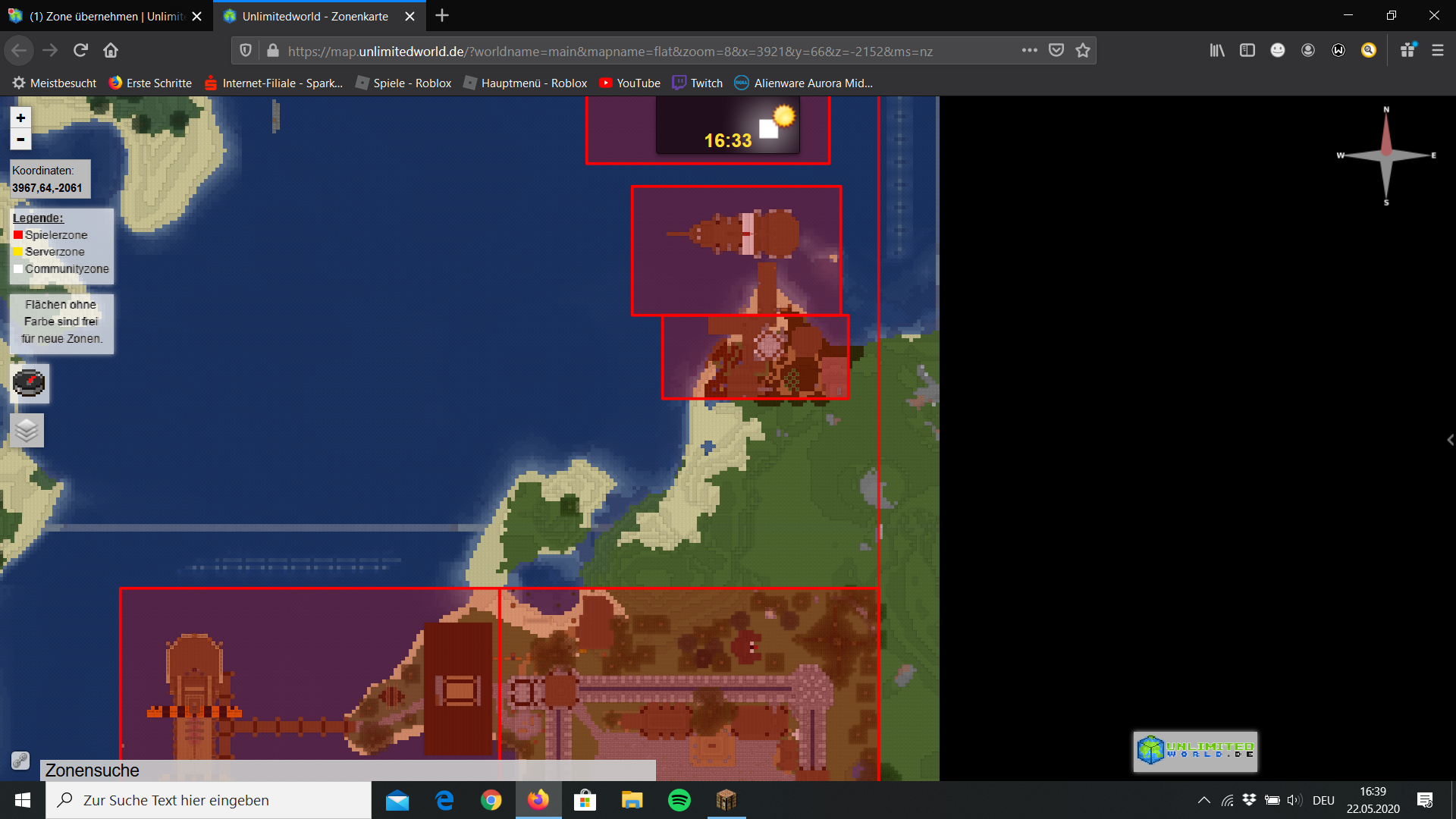Open Microsoft Store from the taskbar

point(585,800)
